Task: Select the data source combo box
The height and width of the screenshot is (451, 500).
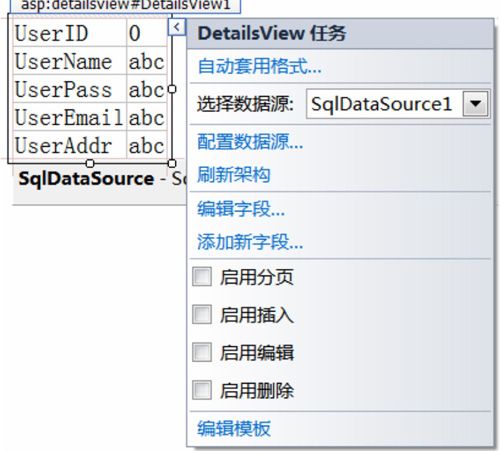Action: click(398, 104)
